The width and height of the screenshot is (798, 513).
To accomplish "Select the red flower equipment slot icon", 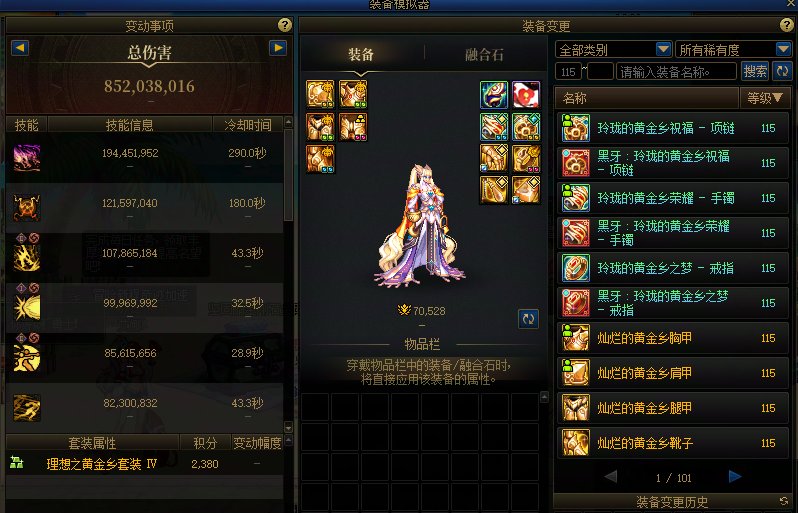I will pos(526,94).
